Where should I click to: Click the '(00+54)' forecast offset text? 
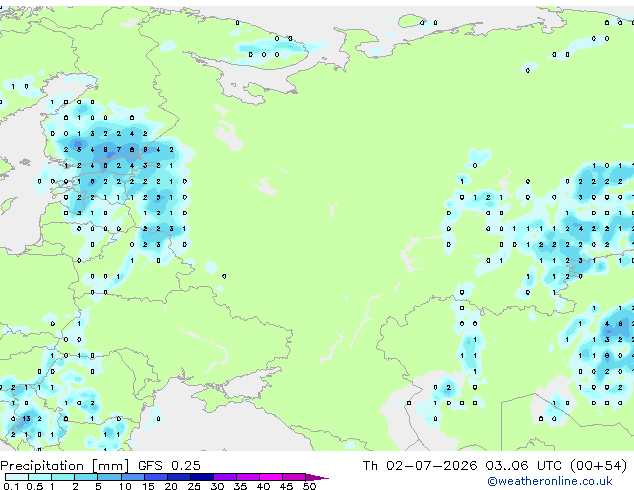click(x=598, y=466)
